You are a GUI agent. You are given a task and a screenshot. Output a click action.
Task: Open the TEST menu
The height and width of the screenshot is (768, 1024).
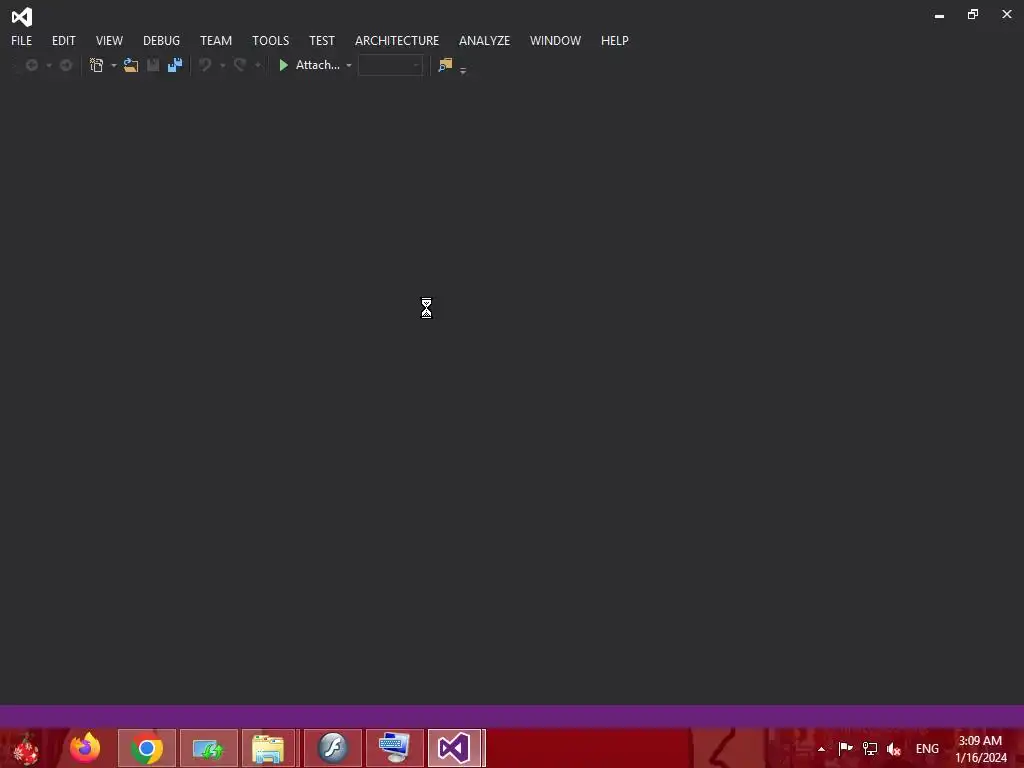[321, 40]
